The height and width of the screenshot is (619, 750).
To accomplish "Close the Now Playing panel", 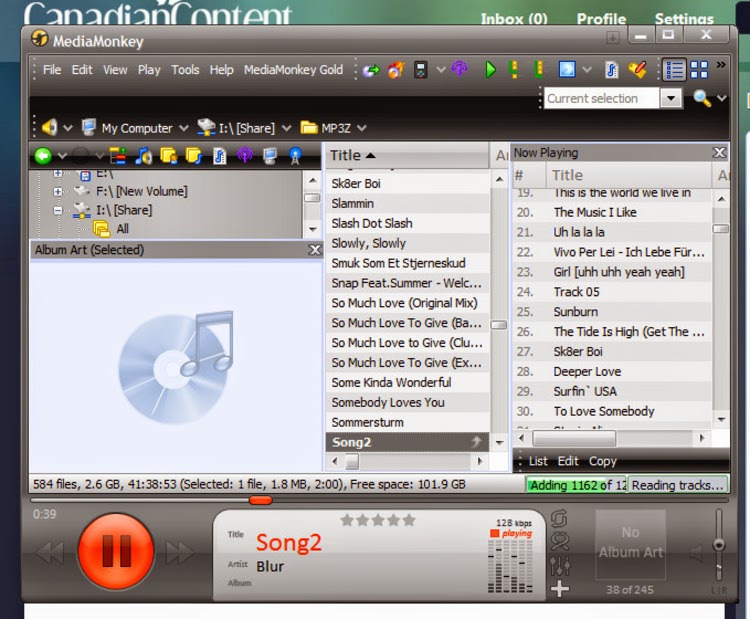I will pos(719,153).
